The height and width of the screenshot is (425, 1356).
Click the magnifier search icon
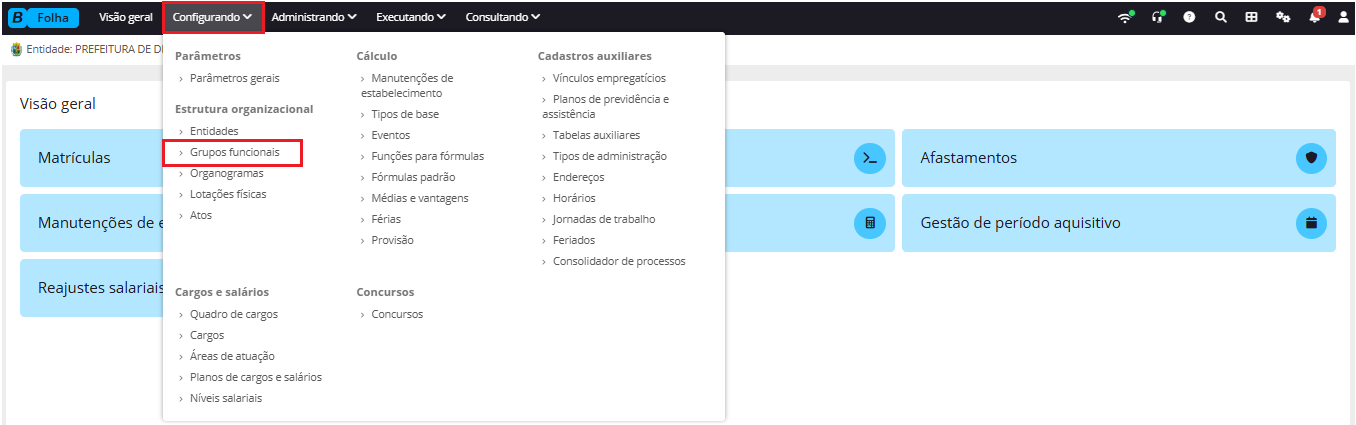[1221, 17]
